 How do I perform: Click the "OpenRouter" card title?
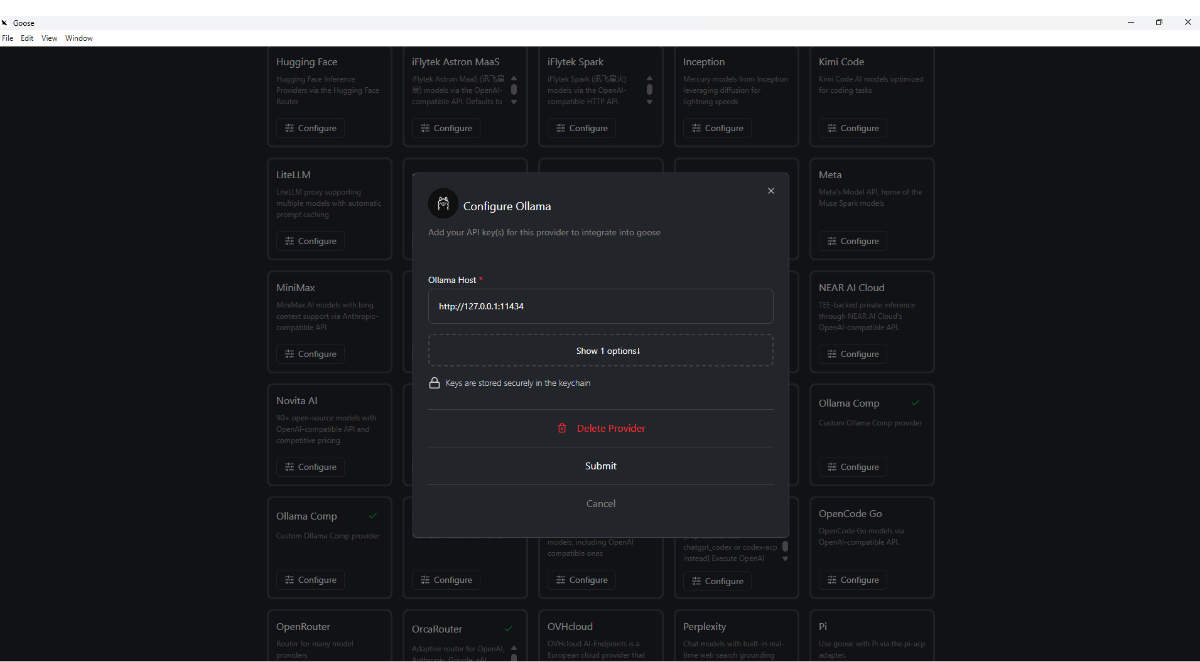click(303, 627)
